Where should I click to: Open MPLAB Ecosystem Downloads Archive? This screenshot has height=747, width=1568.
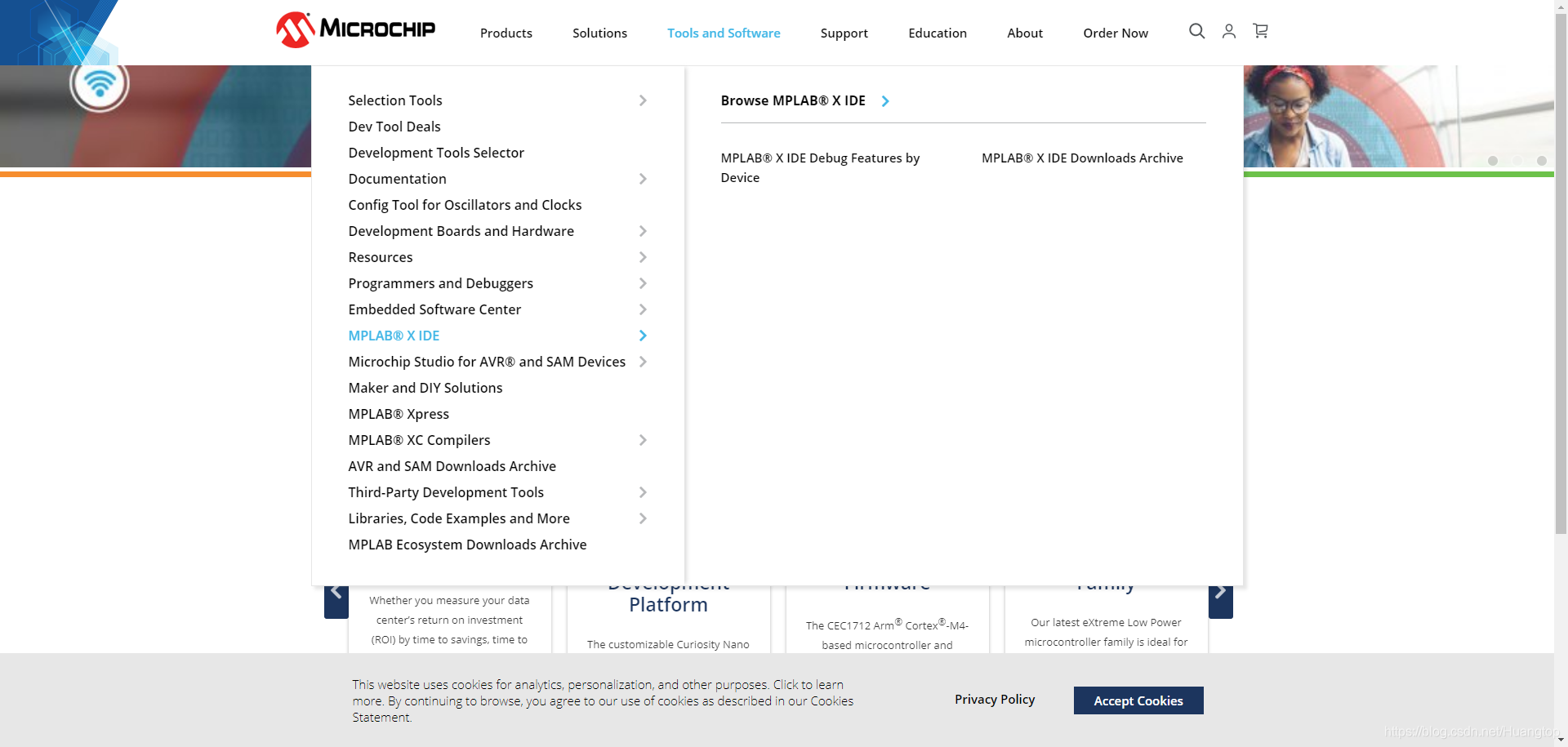pos(467,545)
